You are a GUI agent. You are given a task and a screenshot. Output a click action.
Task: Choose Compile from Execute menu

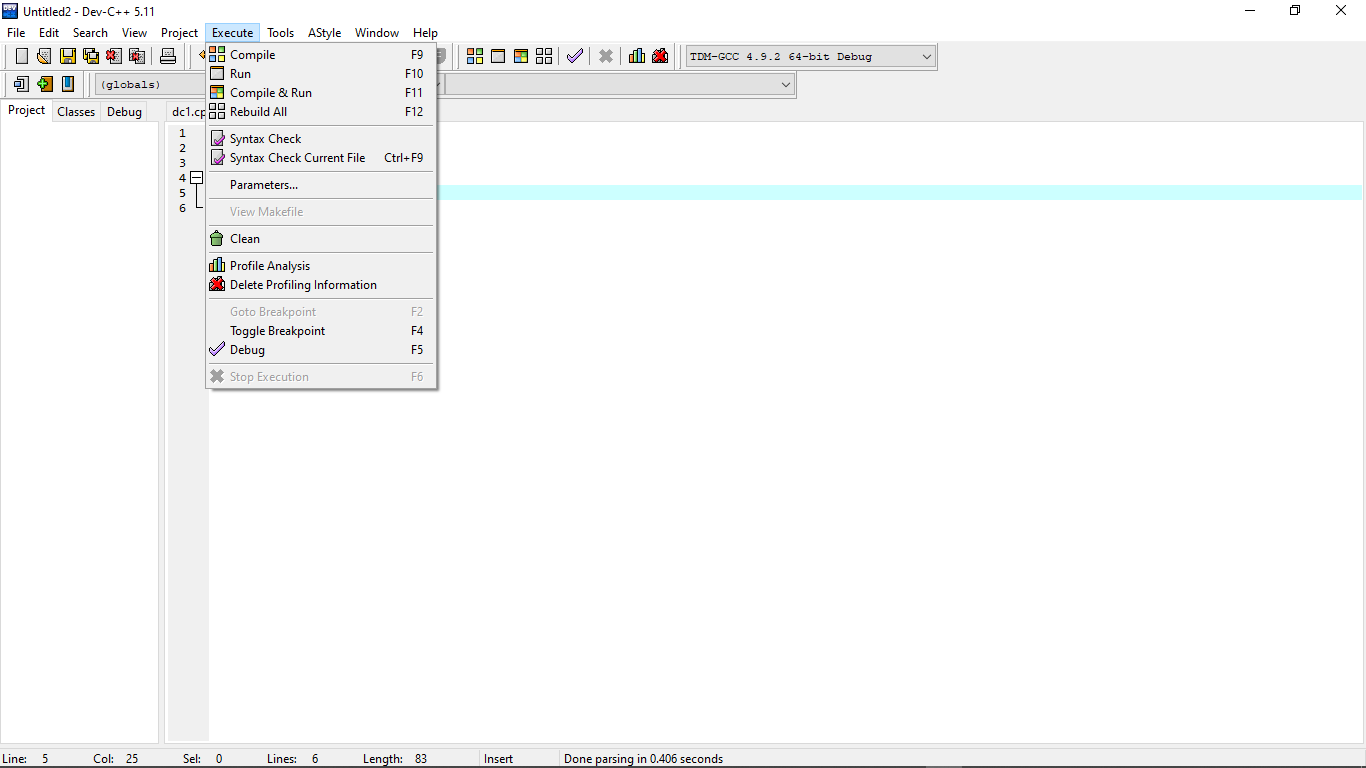320,55
